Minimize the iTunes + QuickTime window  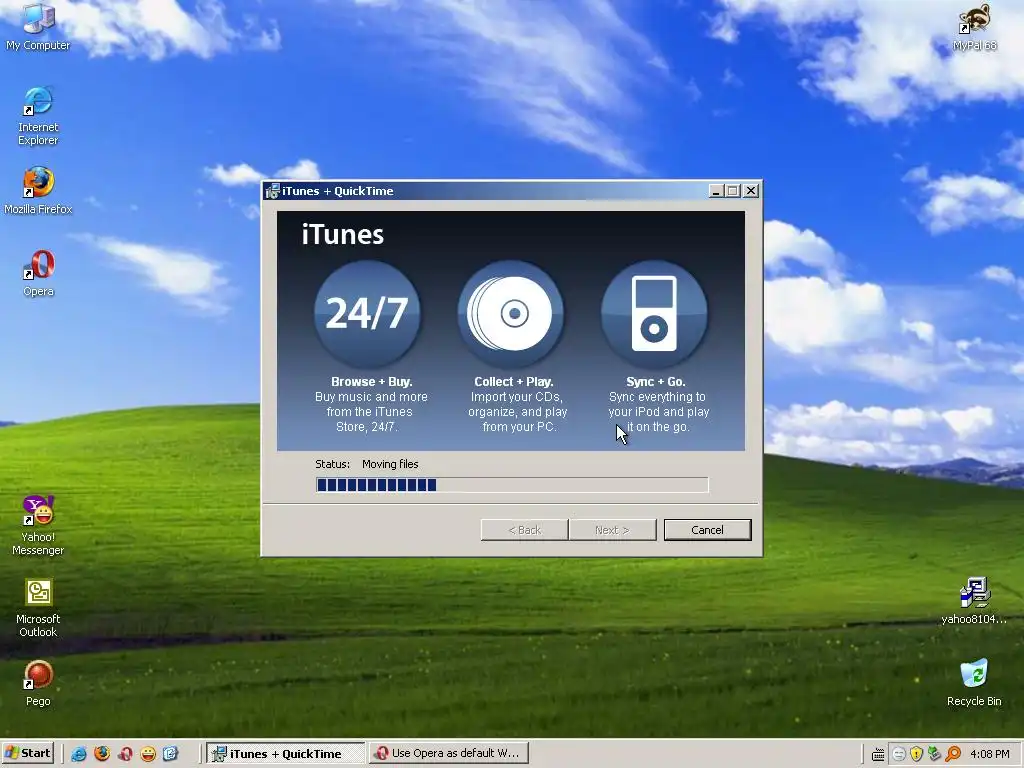point(716,191)
